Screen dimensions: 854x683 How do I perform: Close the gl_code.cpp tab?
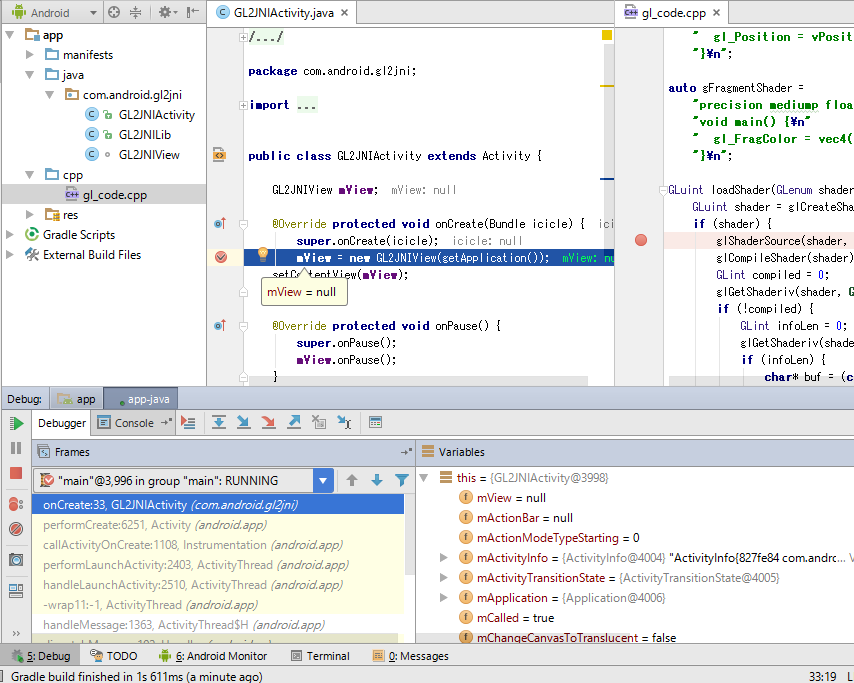coord(717,13)
